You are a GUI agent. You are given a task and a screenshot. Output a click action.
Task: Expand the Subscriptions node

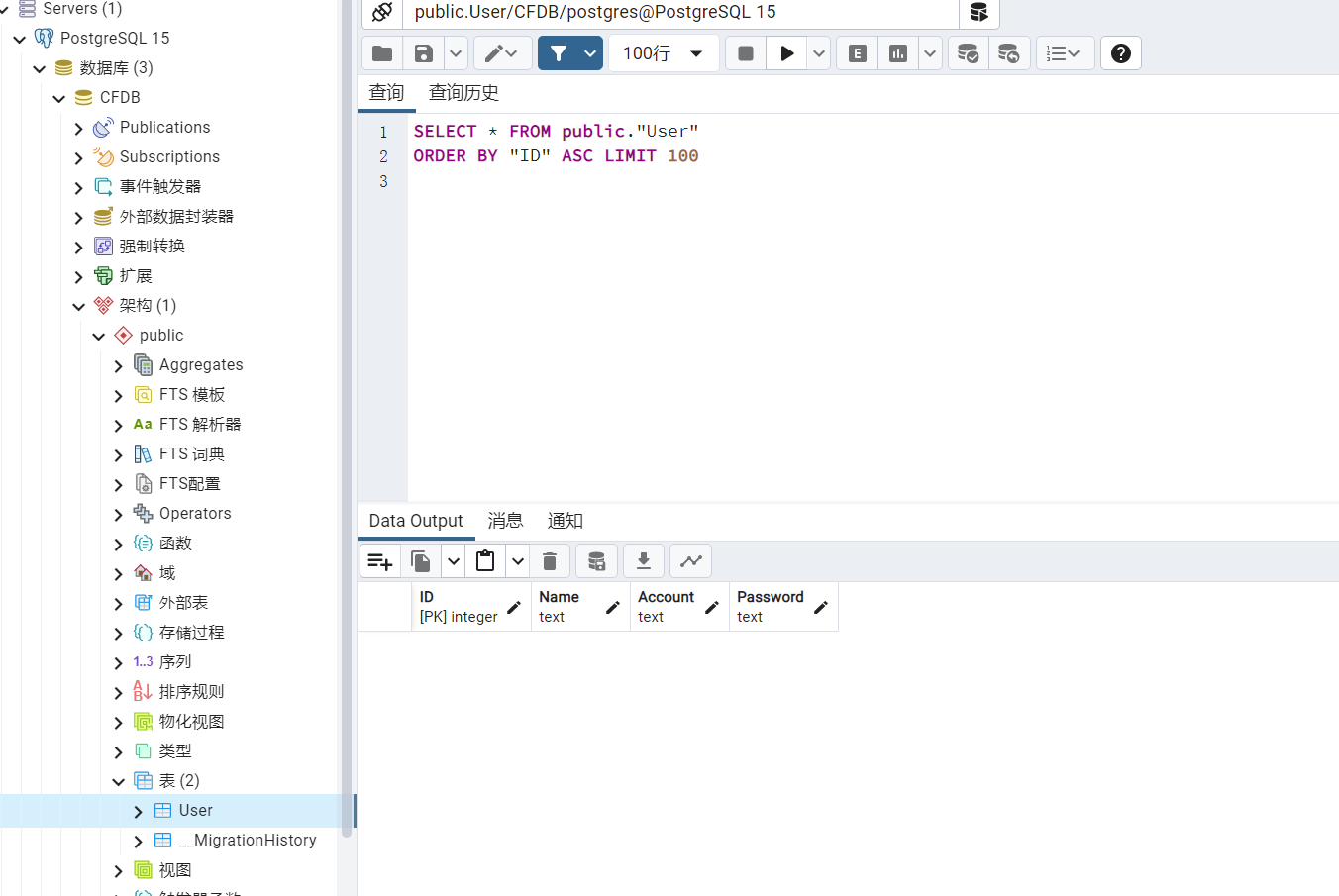(x=79, y=157)
